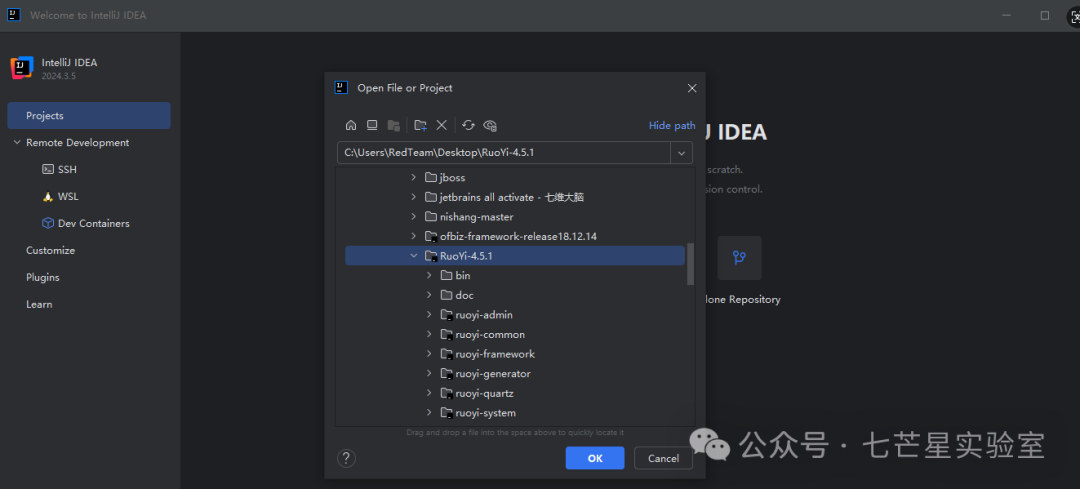Expand the ruoyi-generator module
Image resolution: width=1080 pixels, height=489 pixels.
click(429, 373)
